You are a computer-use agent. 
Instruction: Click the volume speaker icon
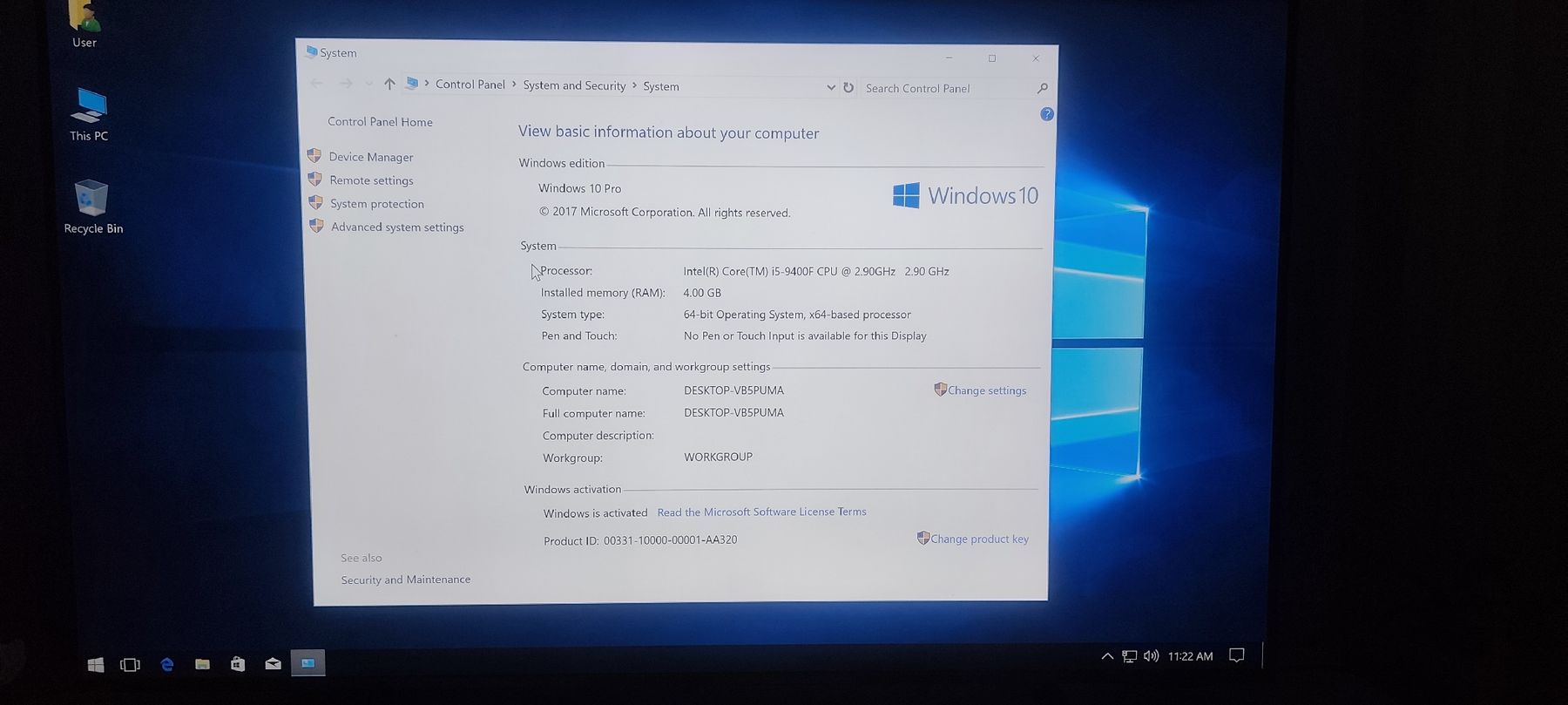tap(1152, 655)
